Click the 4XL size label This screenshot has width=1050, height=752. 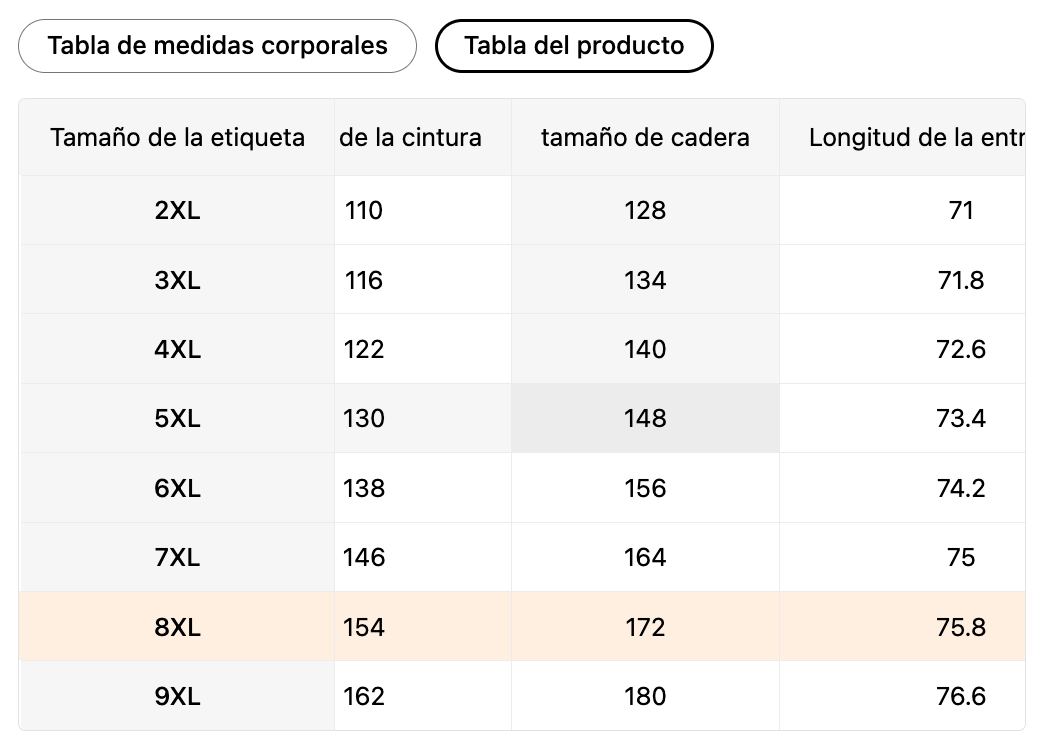click(178, 349)
